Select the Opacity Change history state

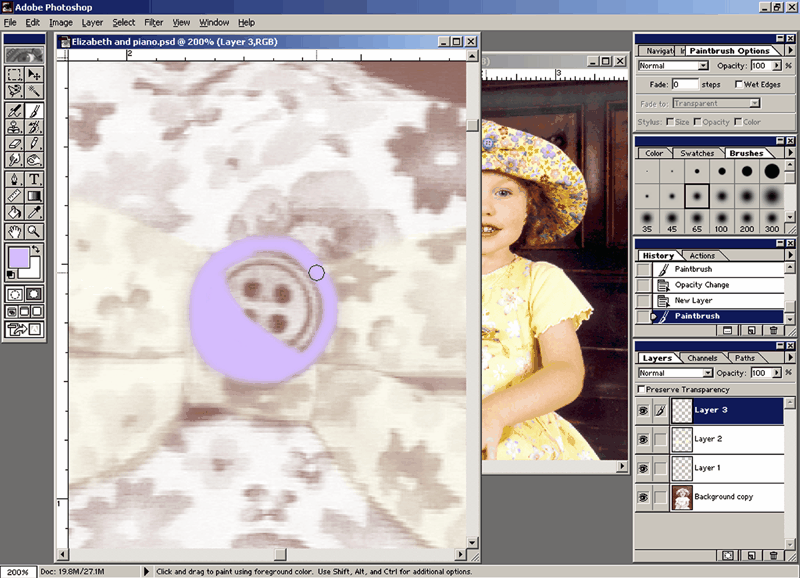click(x=702, y=285)
